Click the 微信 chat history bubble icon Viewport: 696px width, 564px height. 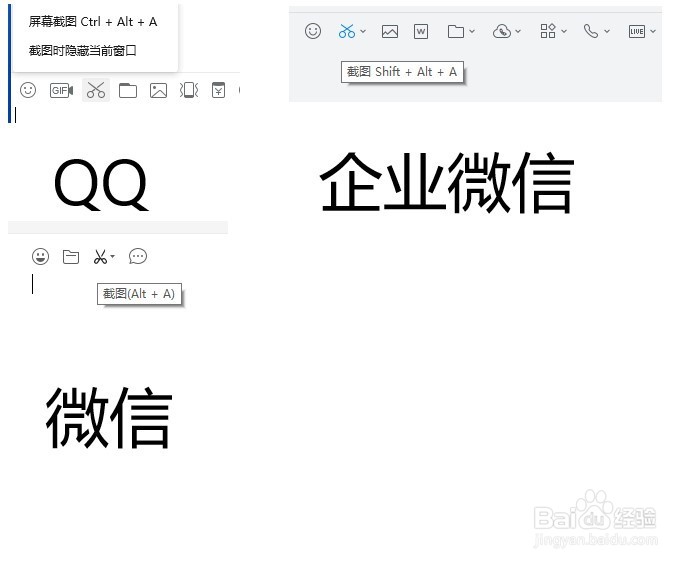tap(138, 256)
